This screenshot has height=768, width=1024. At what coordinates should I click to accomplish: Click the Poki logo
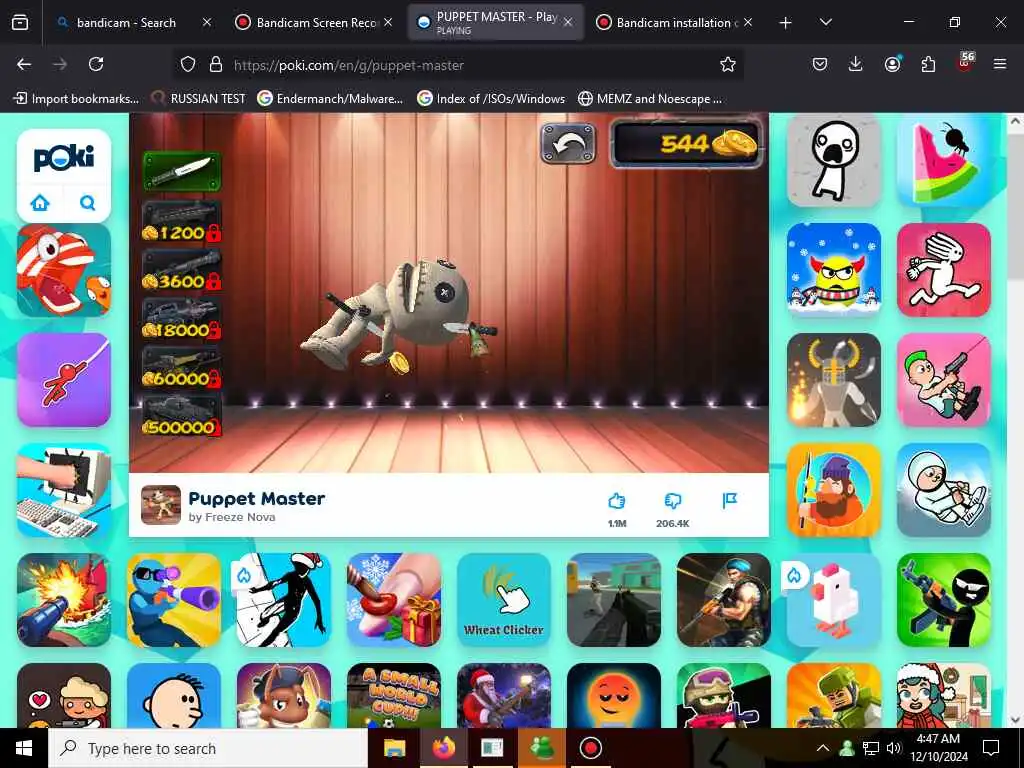click(64, 159)
